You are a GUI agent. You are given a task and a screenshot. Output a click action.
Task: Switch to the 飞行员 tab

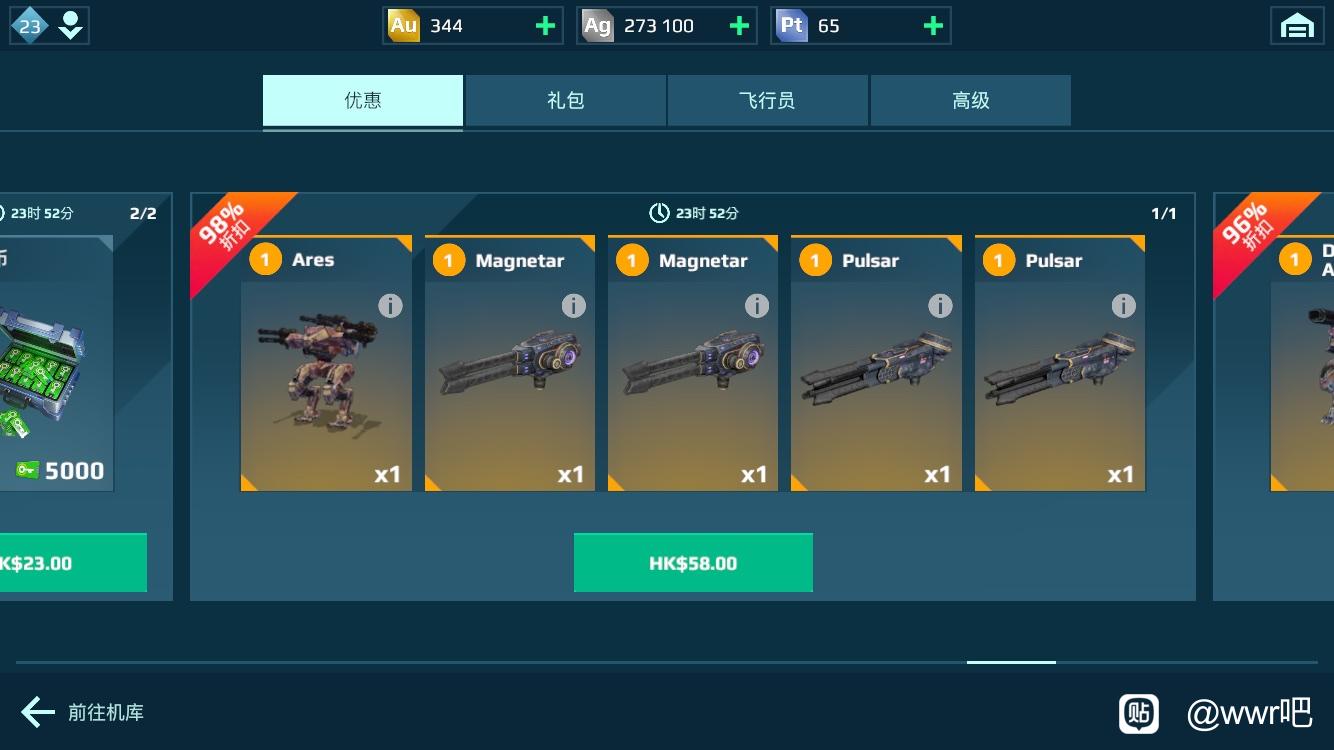(x=768, y=100)
